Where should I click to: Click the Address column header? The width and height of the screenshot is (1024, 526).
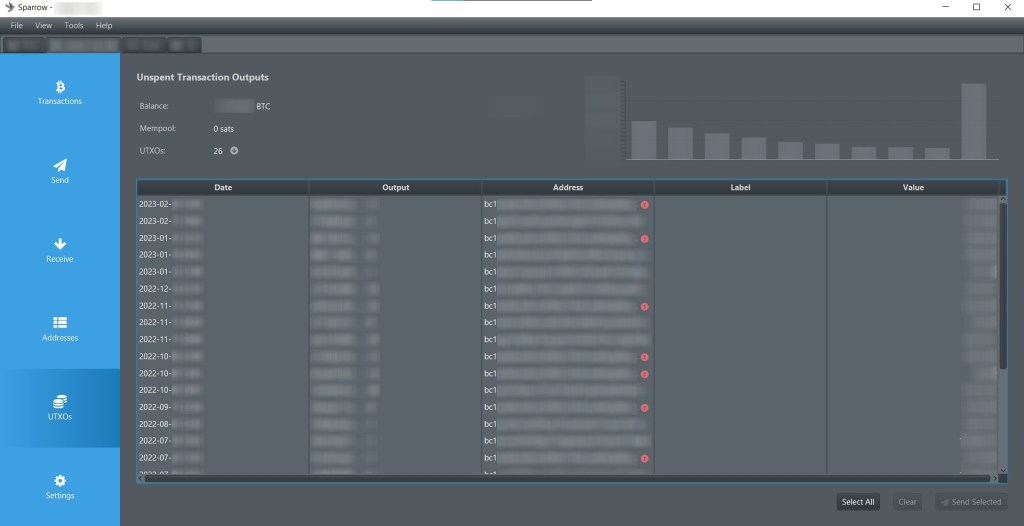coord(568,187)
